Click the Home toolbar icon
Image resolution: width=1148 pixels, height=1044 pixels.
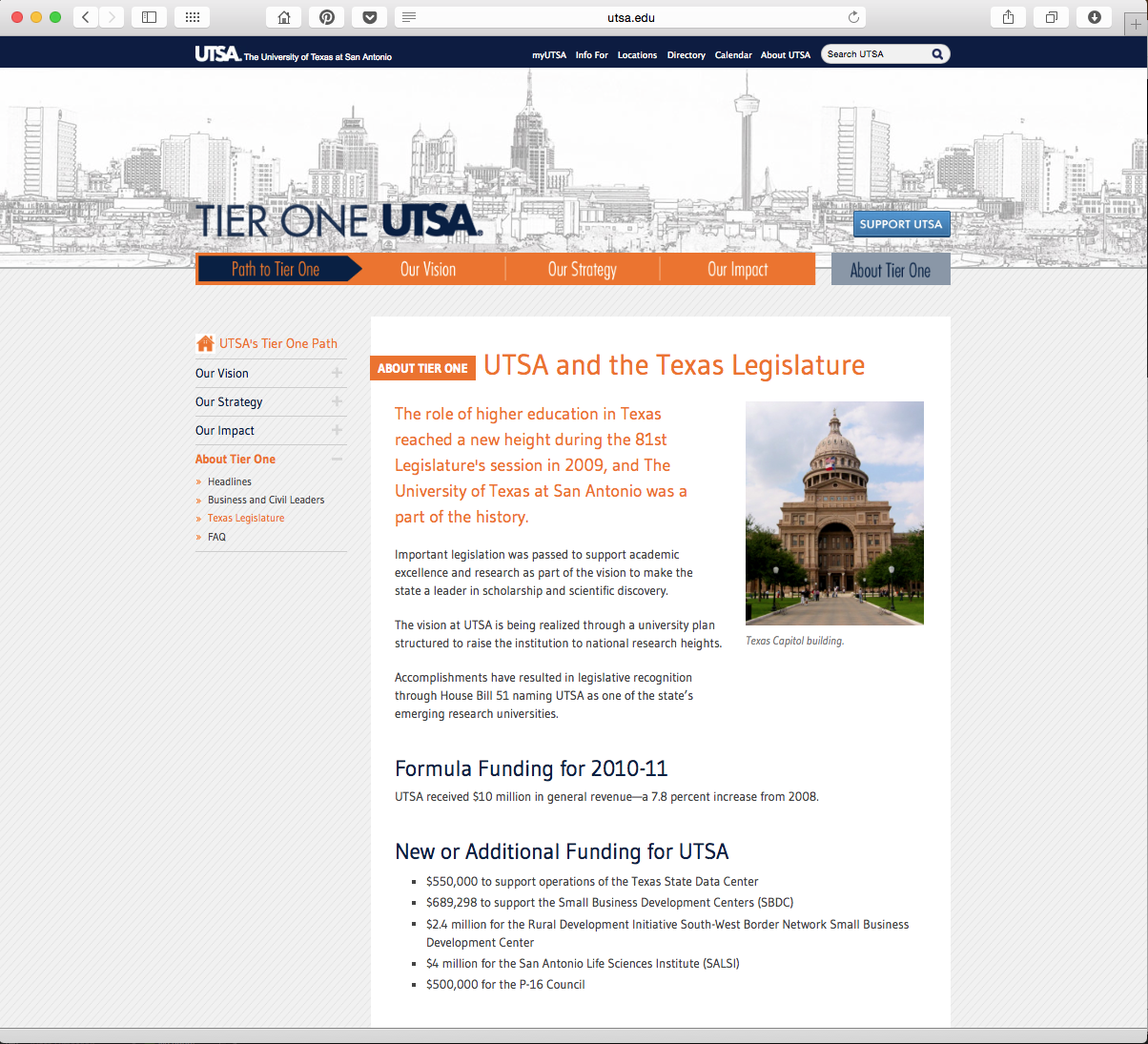pos(283,17)
